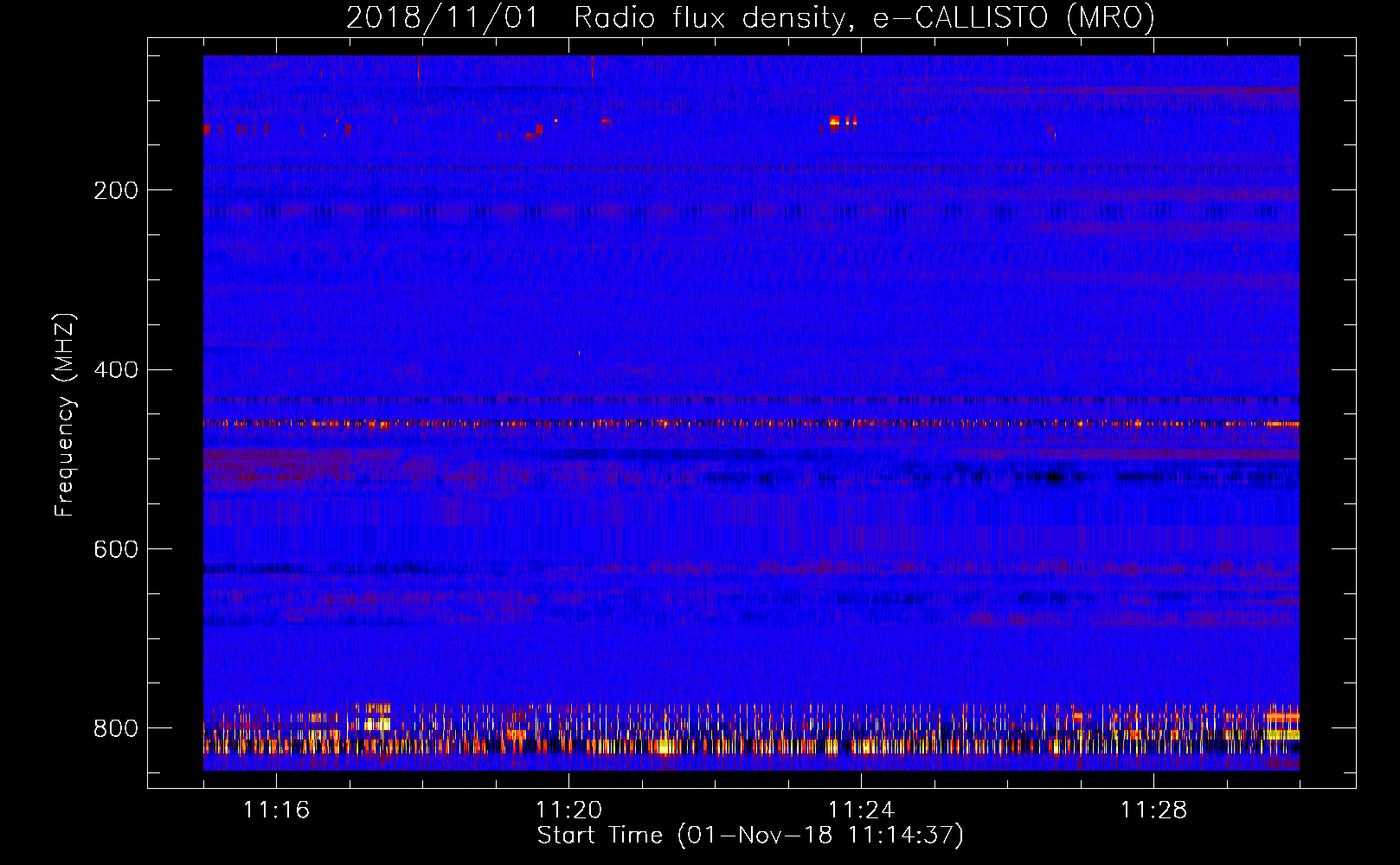
Task: Click the 'Frequency (MHZ)' axis label
Action: click(65, 415)
